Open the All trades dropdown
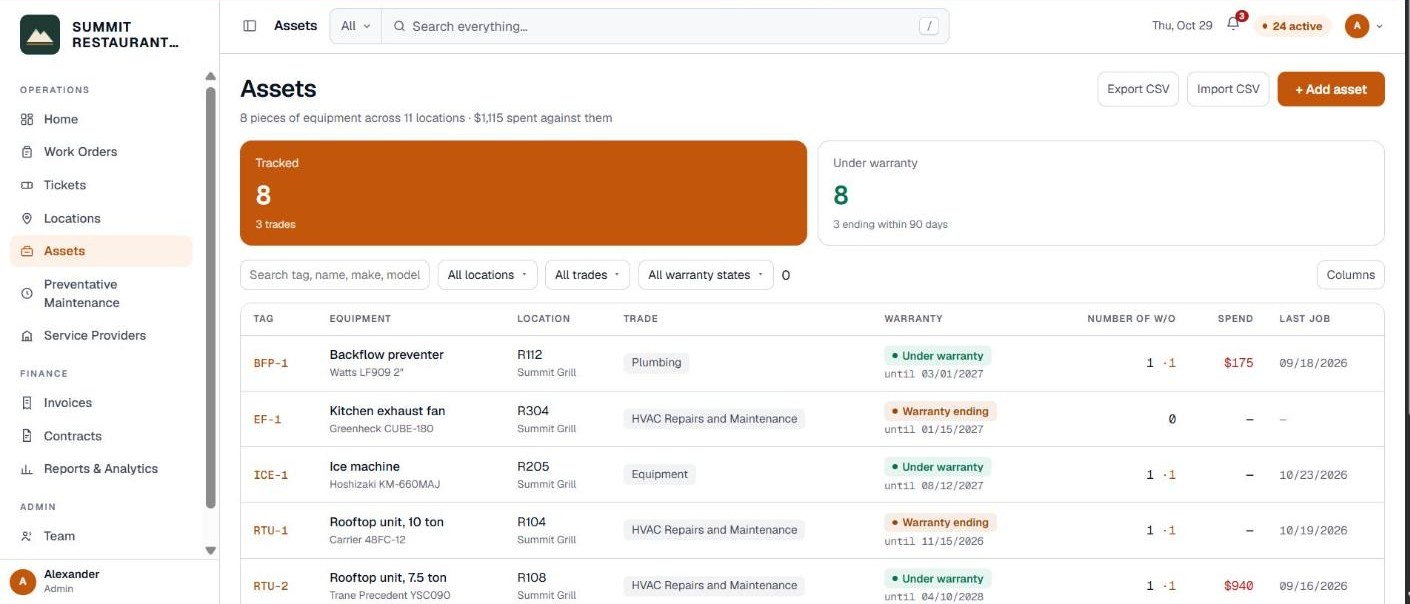Screen dimensions: 1410x604 click(x=588, y=275)
